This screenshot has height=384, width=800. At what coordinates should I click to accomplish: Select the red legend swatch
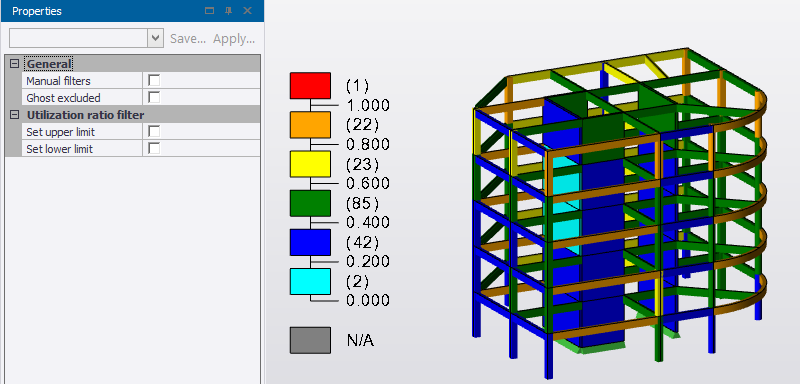coord(310,86)
